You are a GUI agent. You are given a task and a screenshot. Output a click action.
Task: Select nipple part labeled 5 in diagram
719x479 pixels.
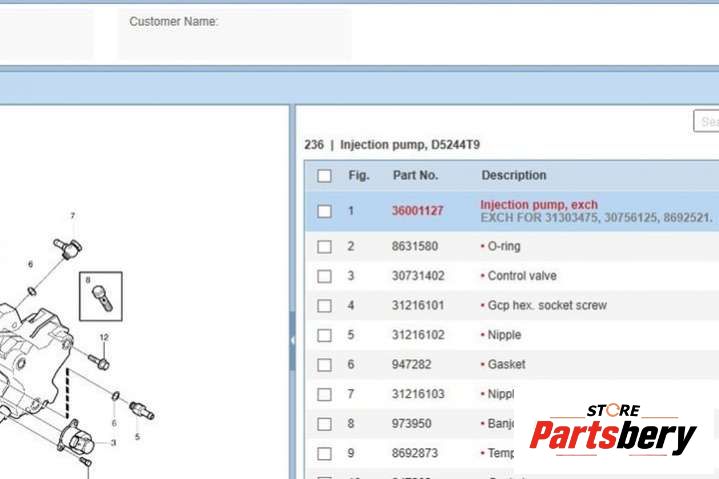141,410
